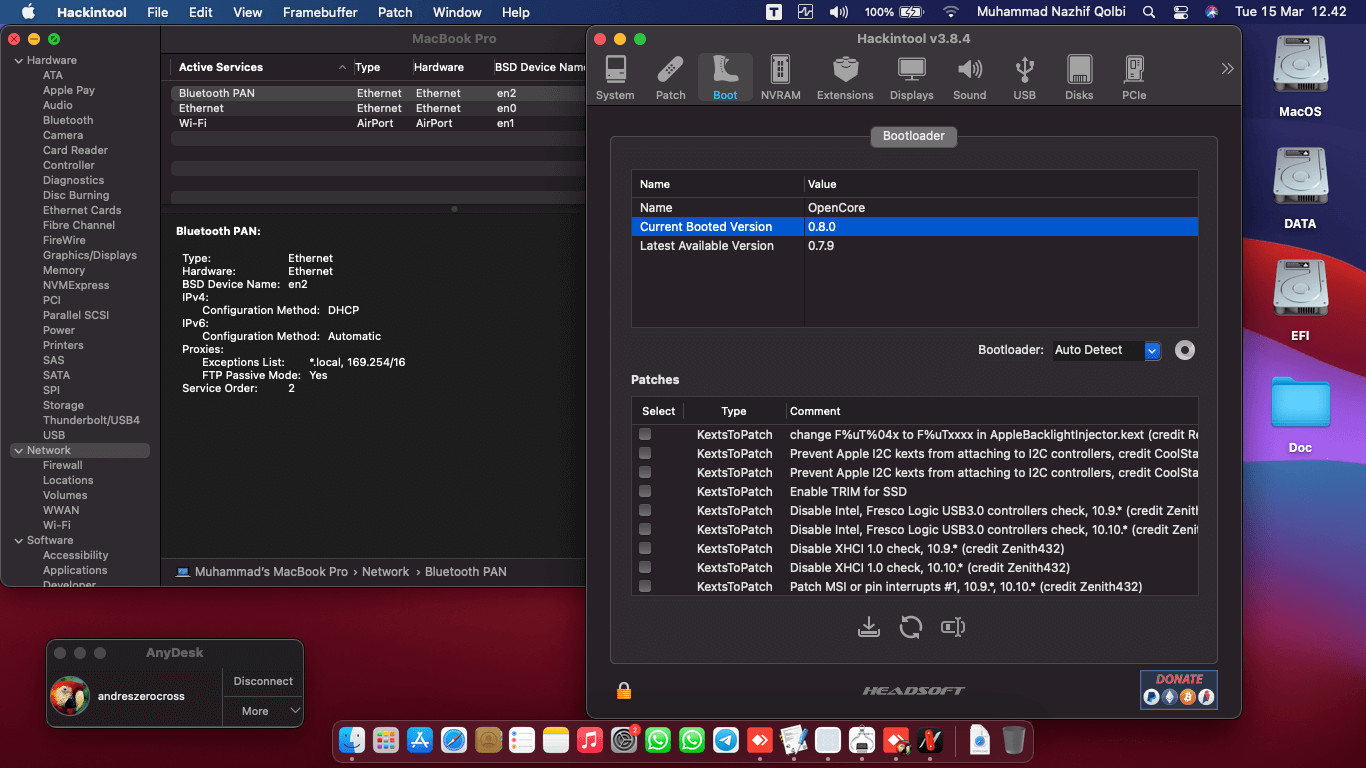Click the Disconnect button in AnyDesk
1366x768 pixels.
[x=263, y=681]
